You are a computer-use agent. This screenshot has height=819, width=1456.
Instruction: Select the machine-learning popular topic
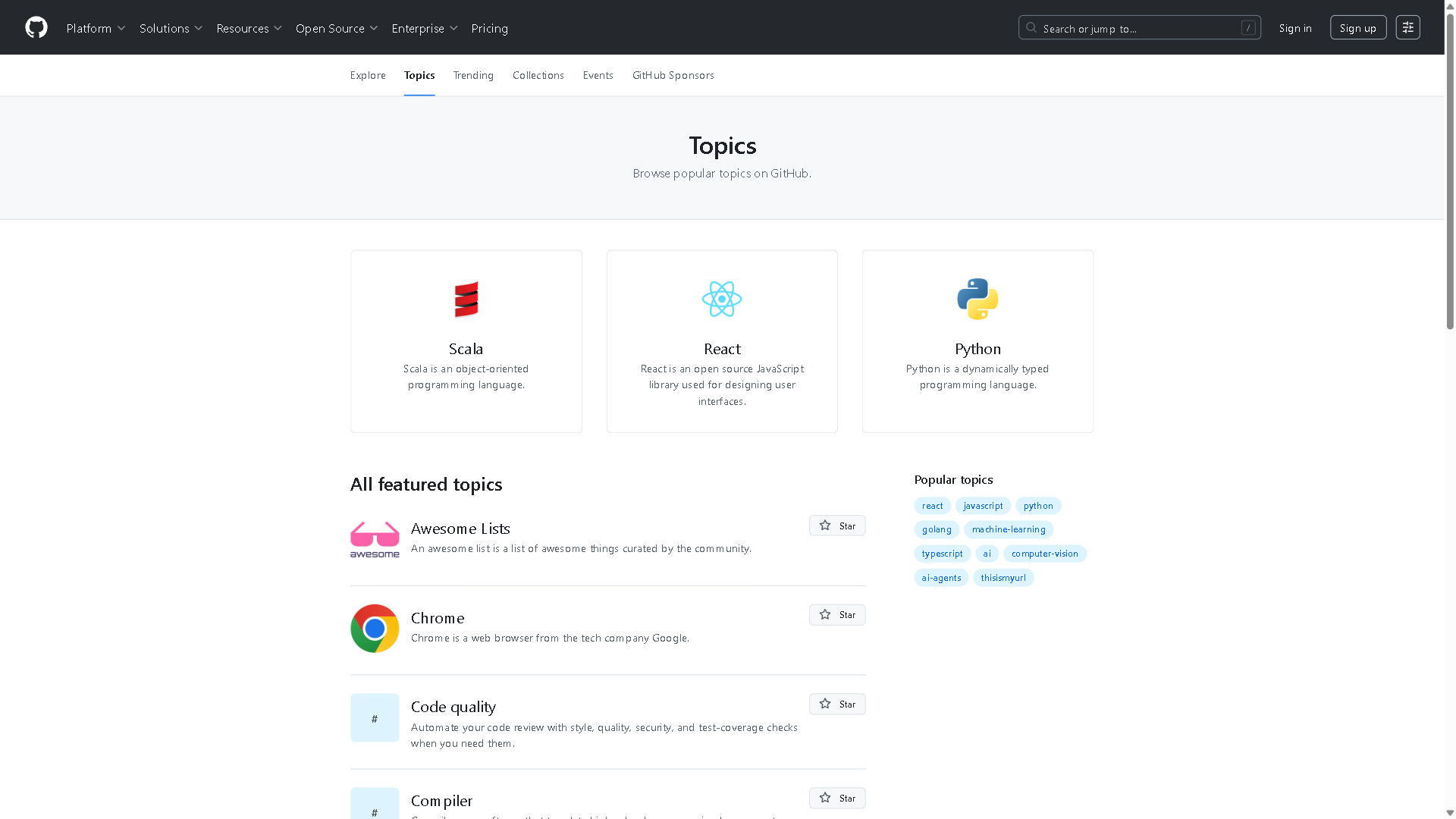(1009, 529)
